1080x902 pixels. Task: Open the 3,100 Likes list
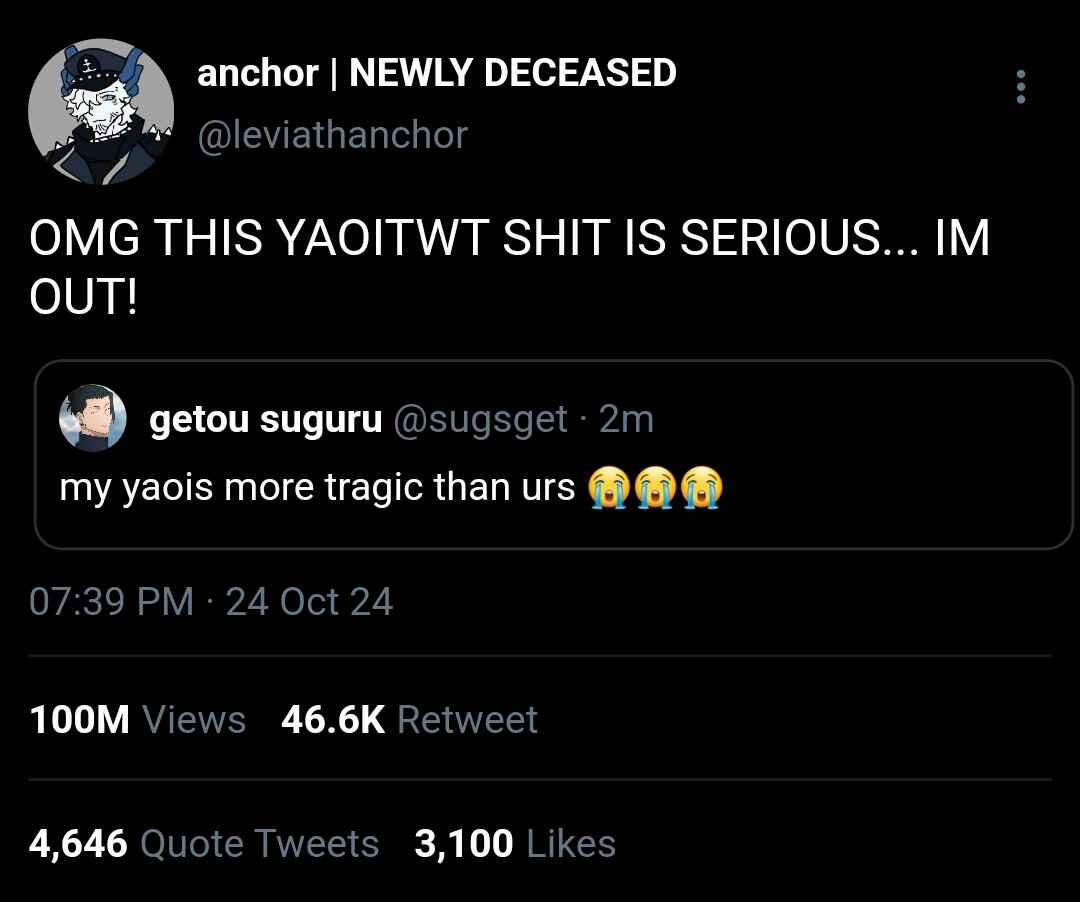click(514, 844)
